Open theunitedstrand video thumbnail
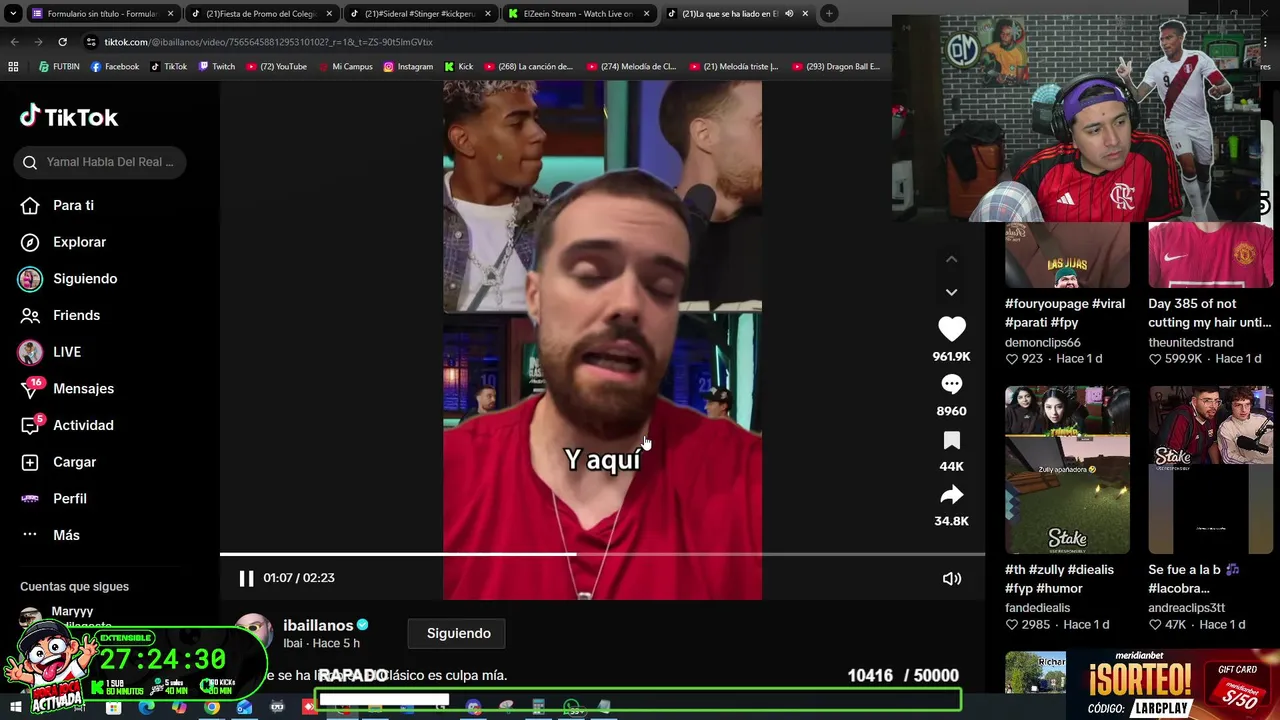The height and width of the screenshot is (720, 1280). click(1210, 255)
